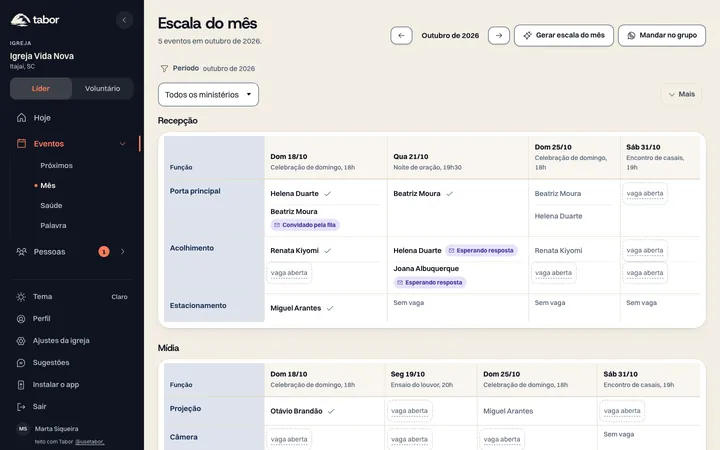Screen dimensions: 720x450
Task: Open the Todos os ministérios dropdown
Action: click(x=208, y=95)
